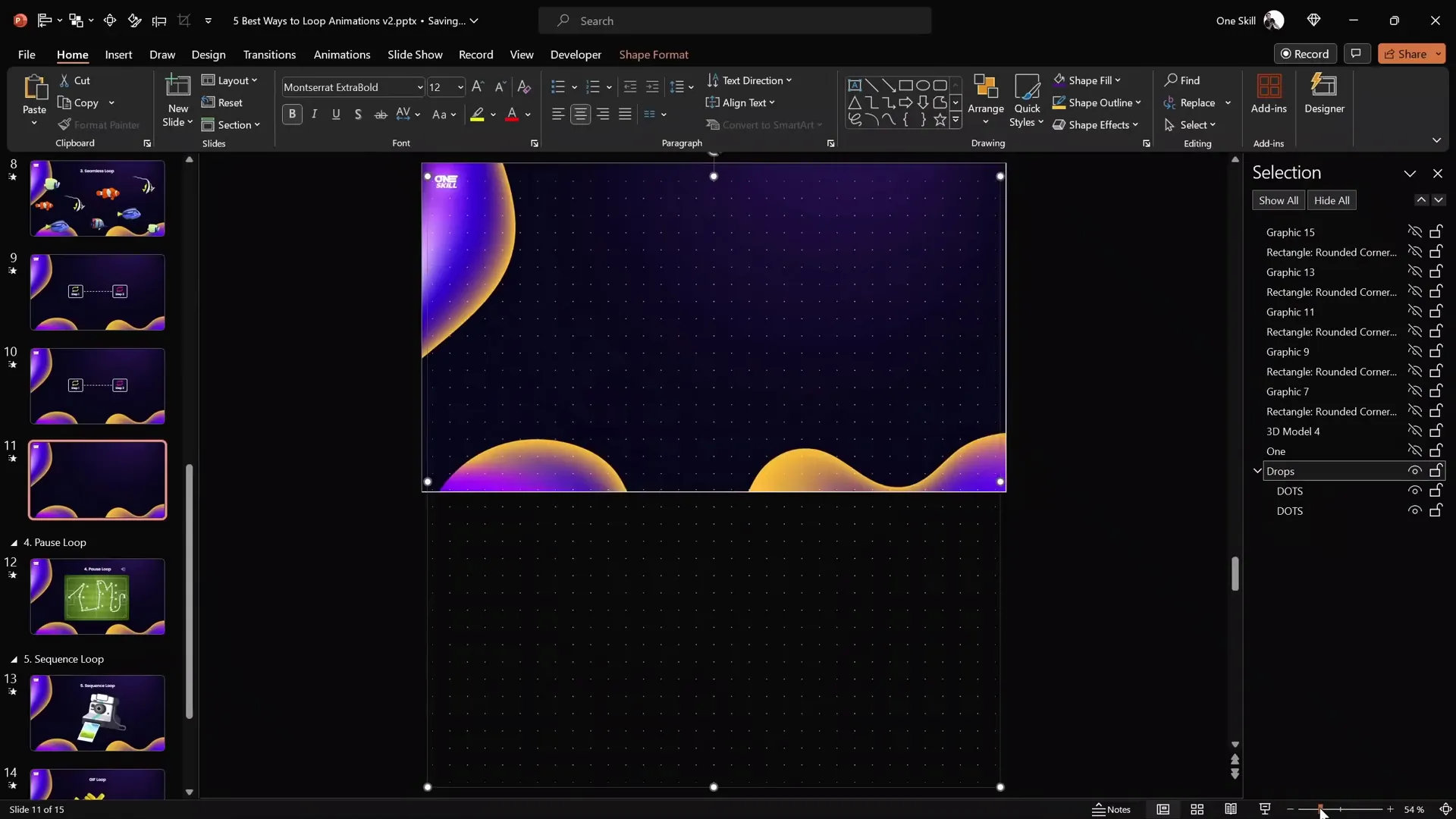Switch to Slide Sorter view
Viewport: 1456px width, 819px height.
point(1197,809)
